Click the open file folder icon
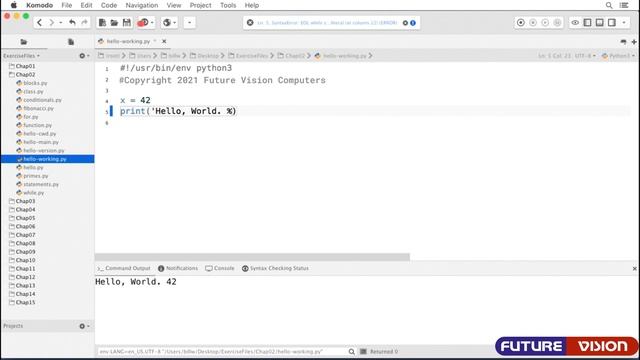Viewport: 640px width, 360px height. pos(114,22)
